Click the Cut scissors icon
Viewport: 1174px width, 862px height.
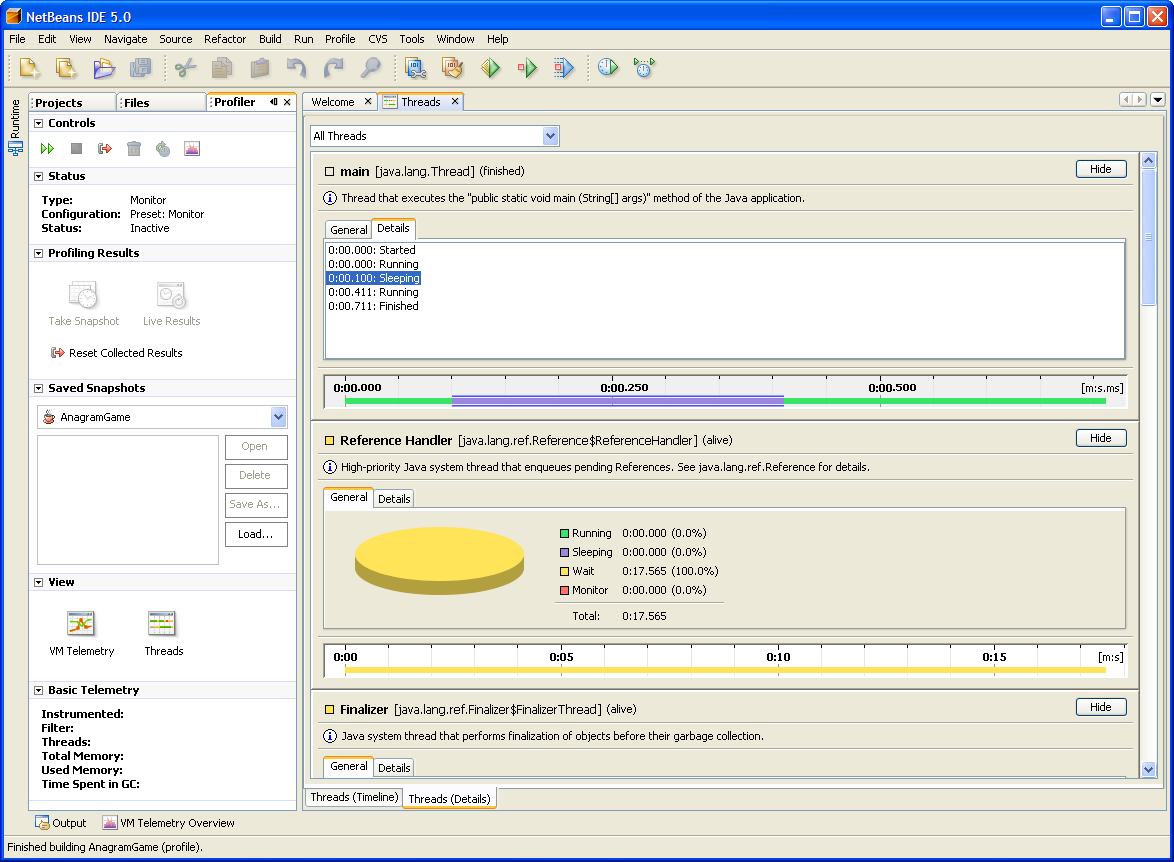tap(185, 68)
